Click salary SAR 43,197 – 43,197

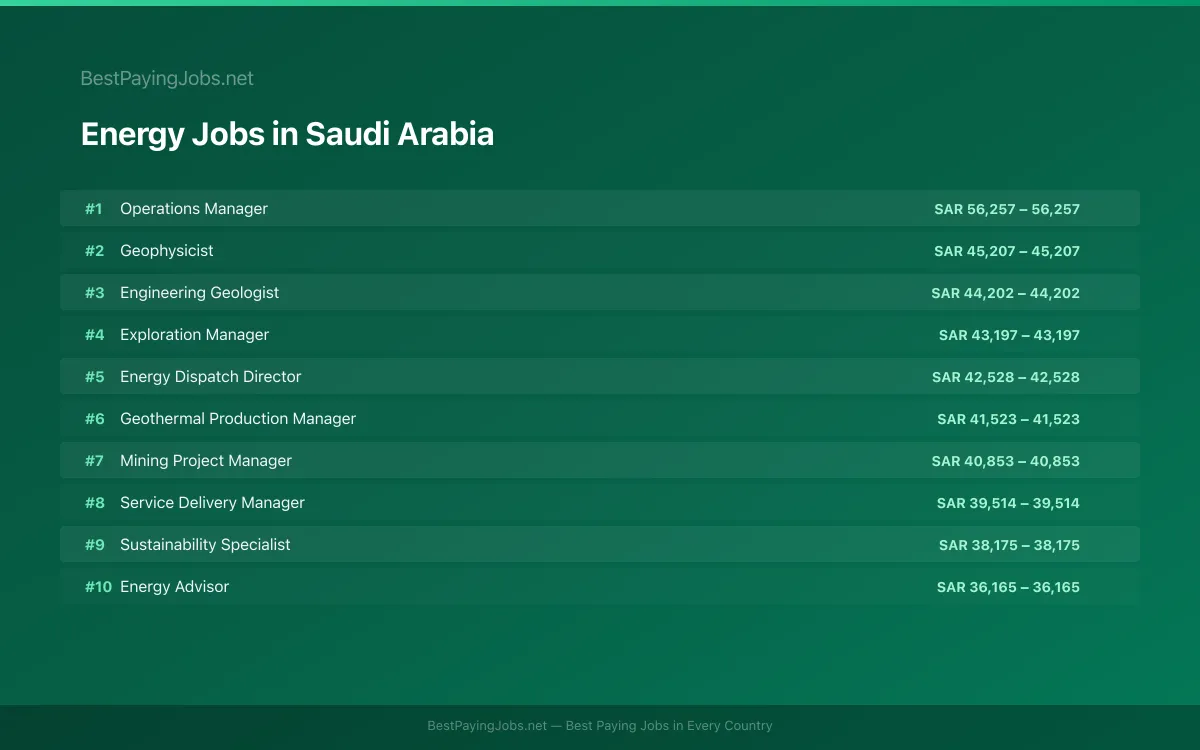1010,335
